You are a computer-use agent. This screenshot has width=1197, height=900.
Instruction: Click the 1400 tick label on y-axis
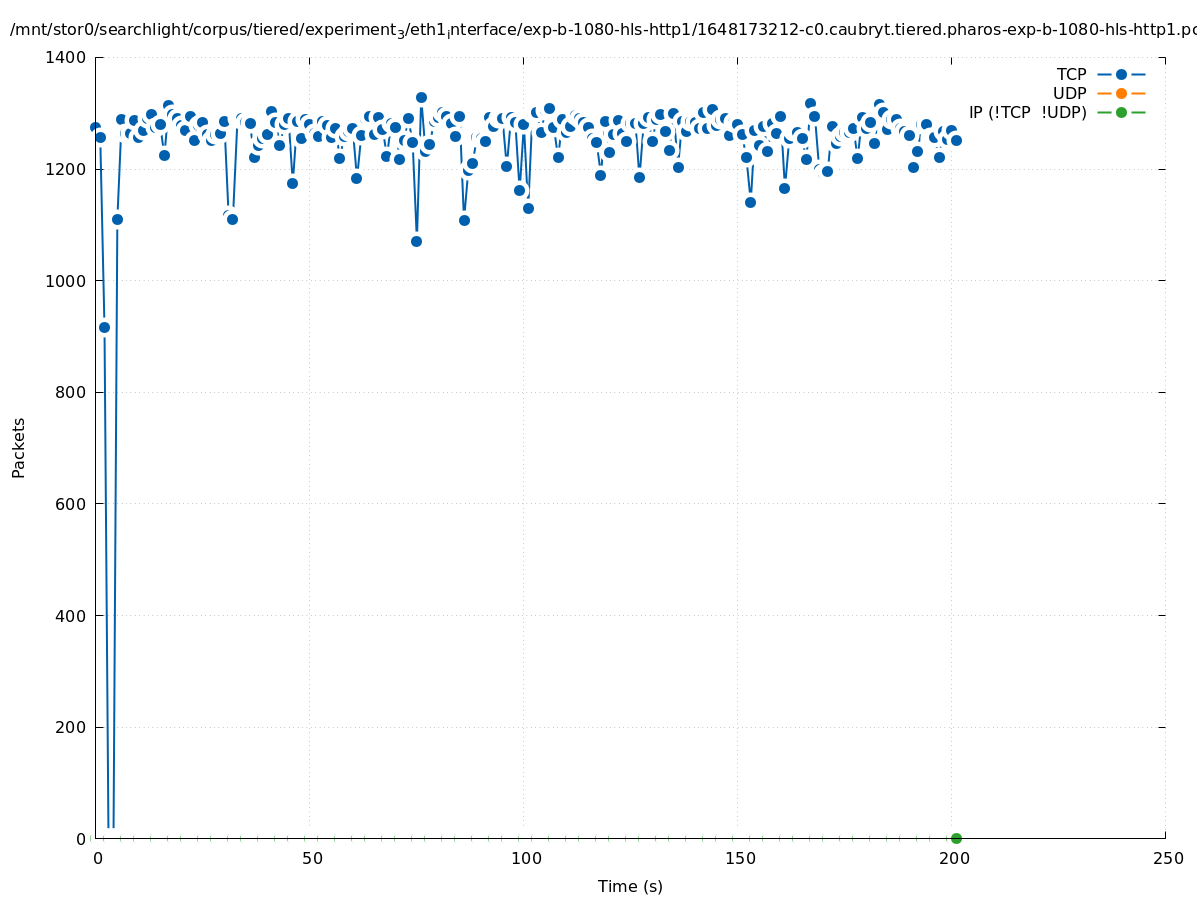66,58
